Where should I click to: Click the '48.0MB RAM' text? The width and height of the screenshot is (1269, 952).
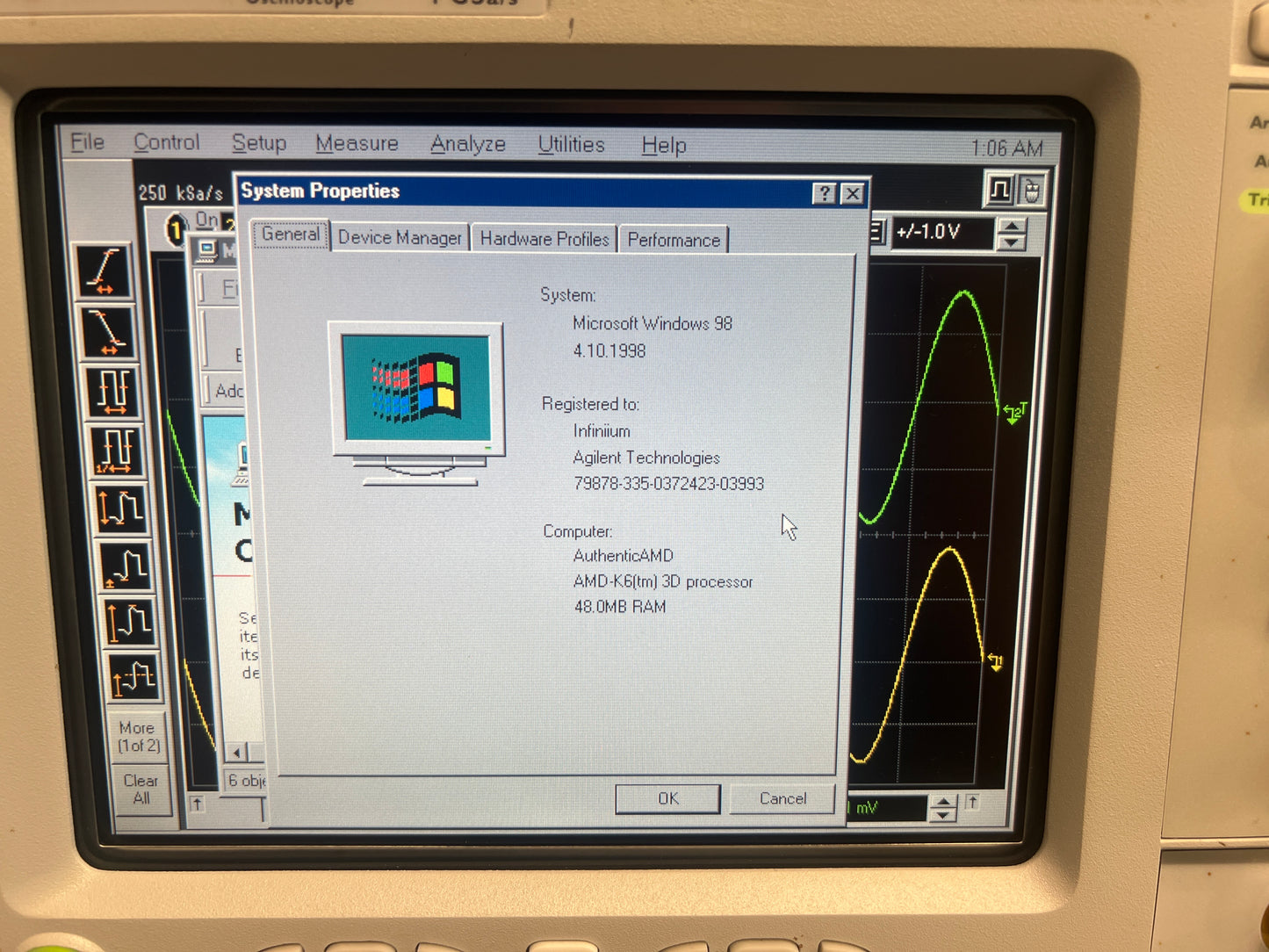tap(620, 607)
